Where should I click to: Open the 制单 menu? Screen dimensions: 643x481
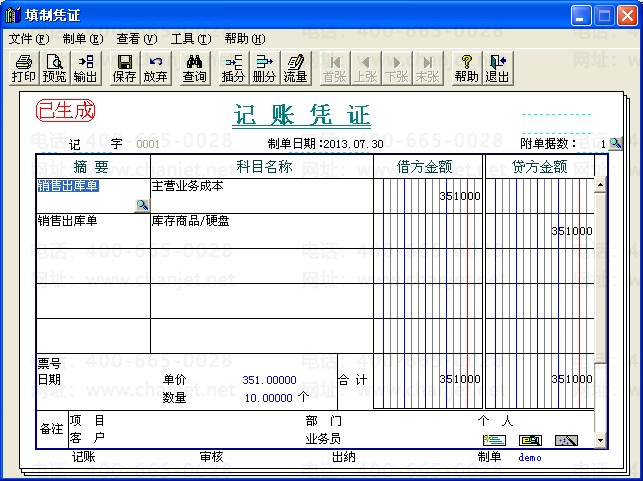click(82, 39)
